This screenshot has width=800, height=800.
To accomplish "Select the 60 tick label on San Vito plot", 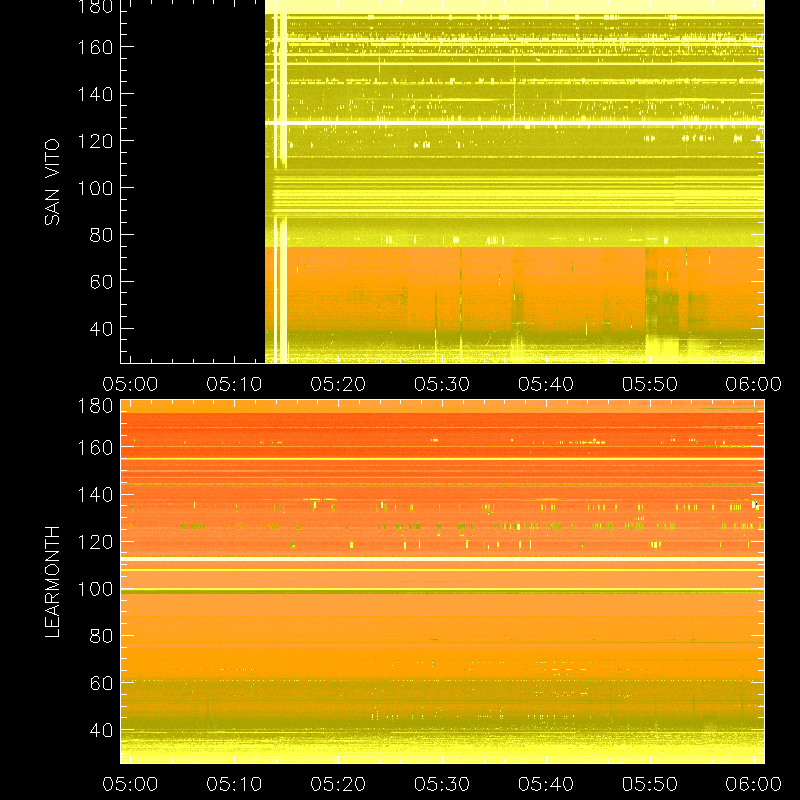I will coord(101,282).
